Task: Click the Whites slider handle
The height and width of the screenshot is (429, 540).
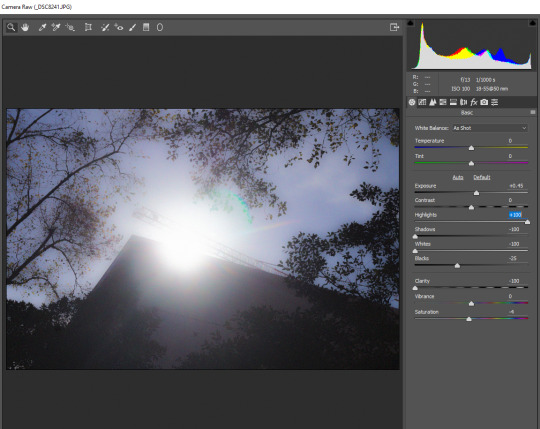Action: pyautogui.click(x=415, y=251)
